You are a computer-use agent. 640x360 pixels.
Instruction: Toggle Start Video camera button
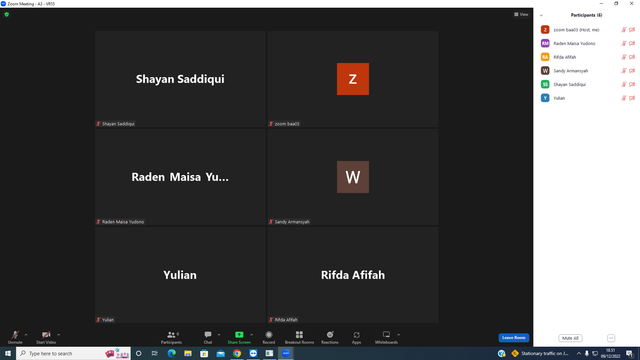click(x=46, y=337)
